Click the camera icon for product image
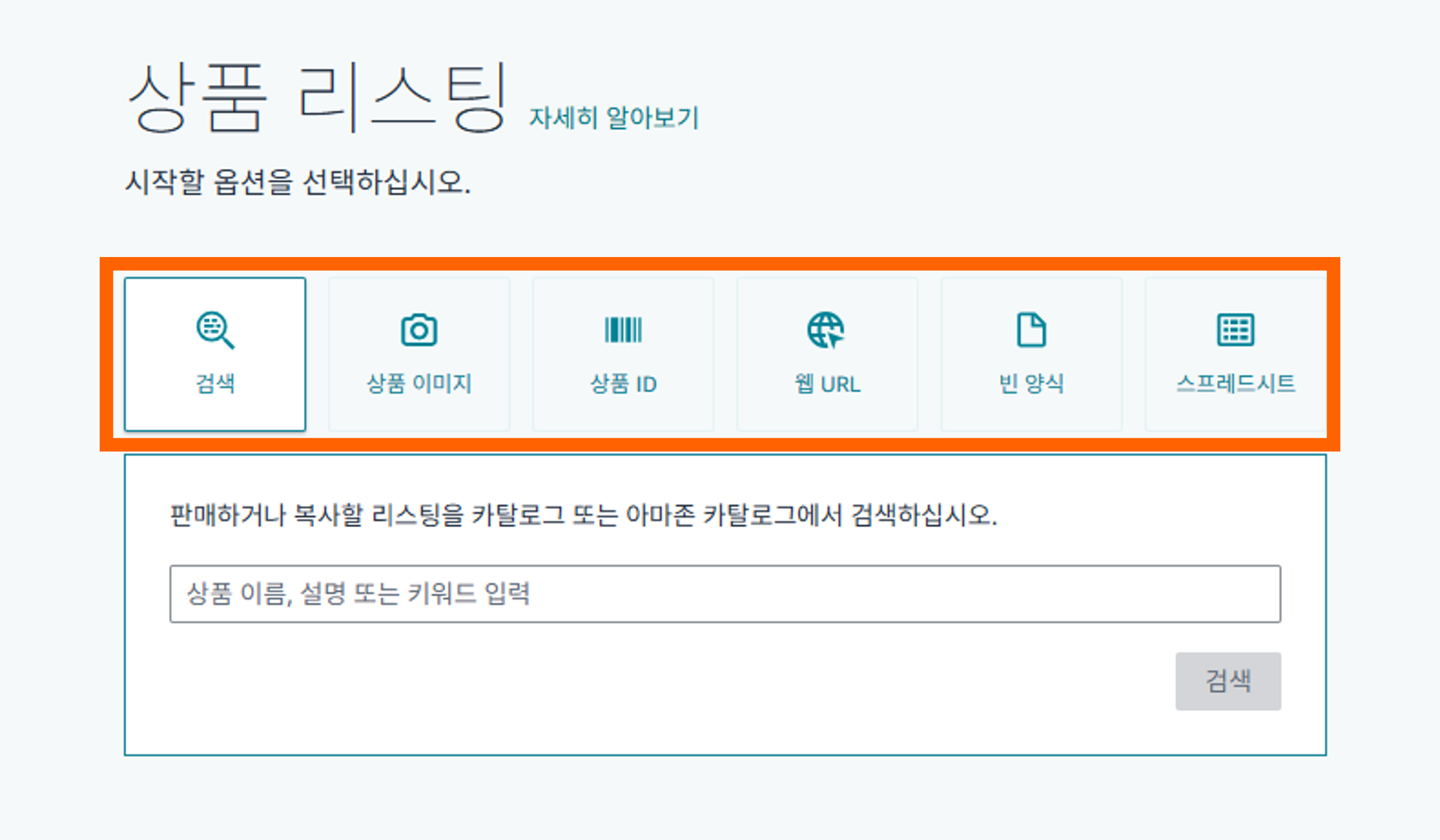Viewport: 1440px width, 840px height. point(419,330)
